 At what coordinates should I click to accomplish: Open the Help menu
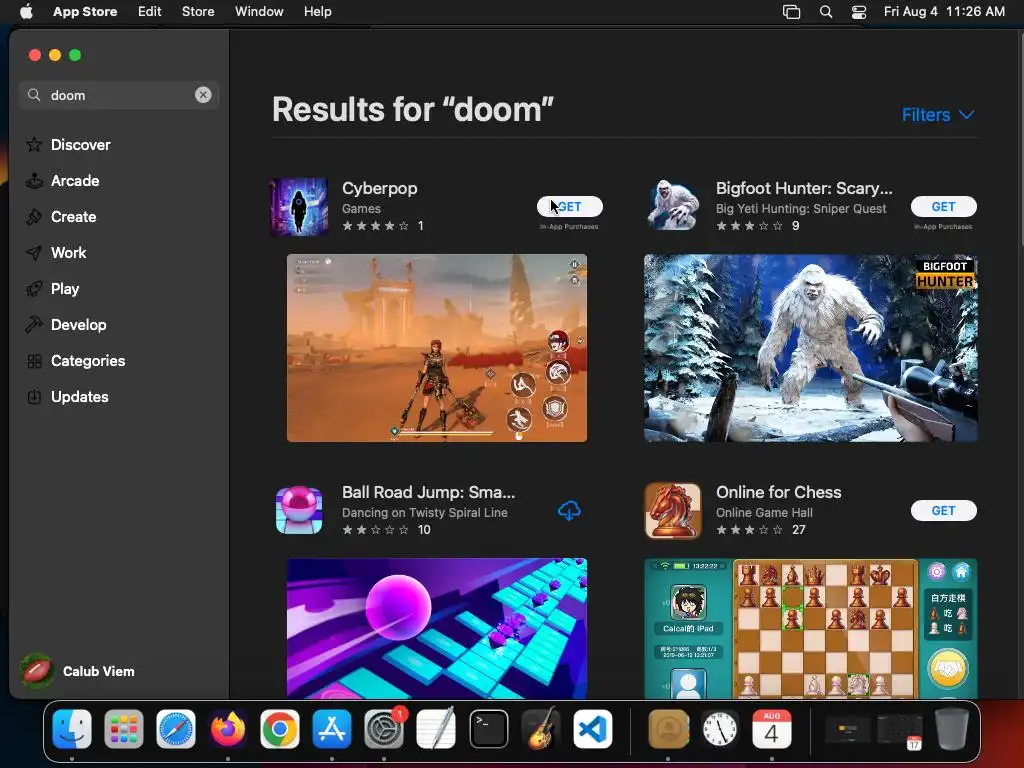(x=317, y=12)
